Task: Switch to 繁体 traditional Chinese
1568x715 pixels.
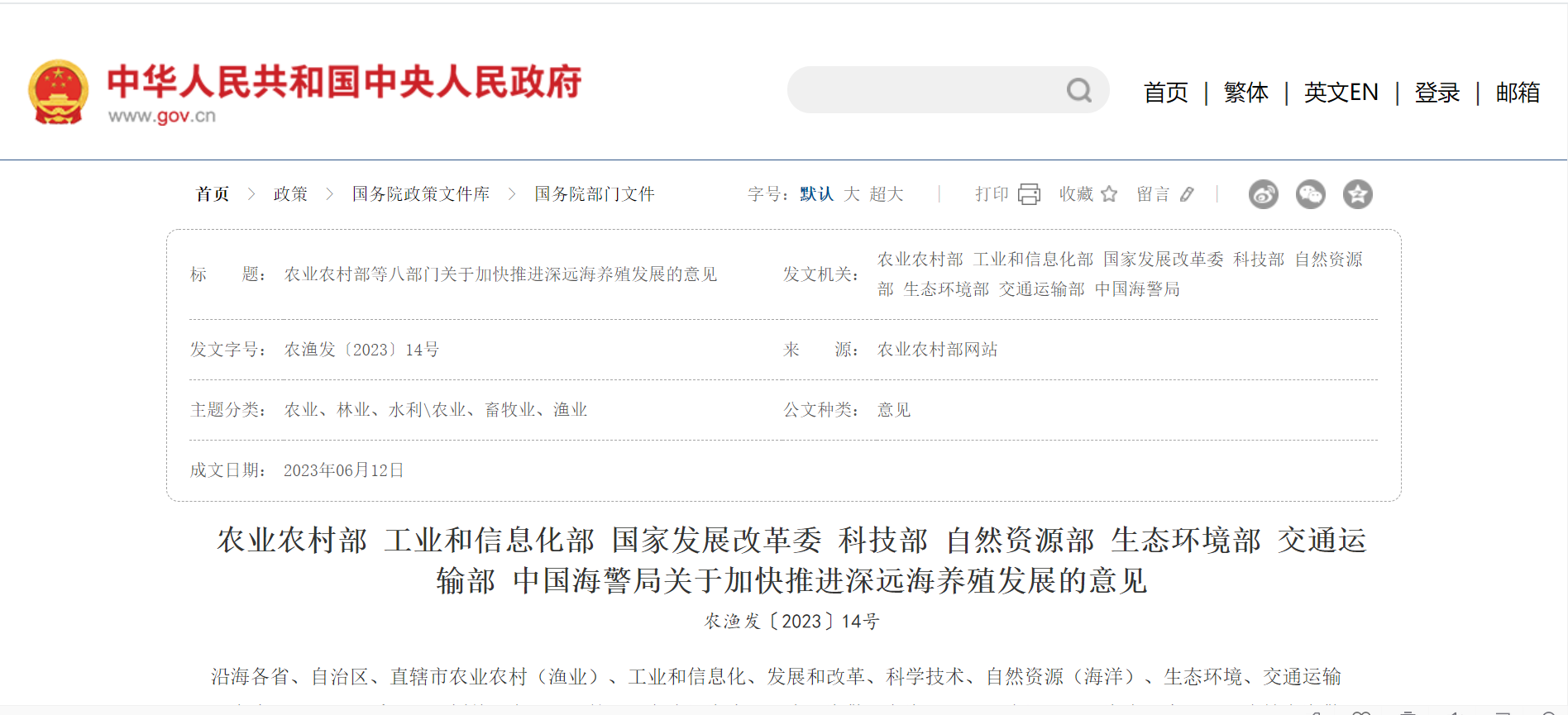Action: point(1245,93)
